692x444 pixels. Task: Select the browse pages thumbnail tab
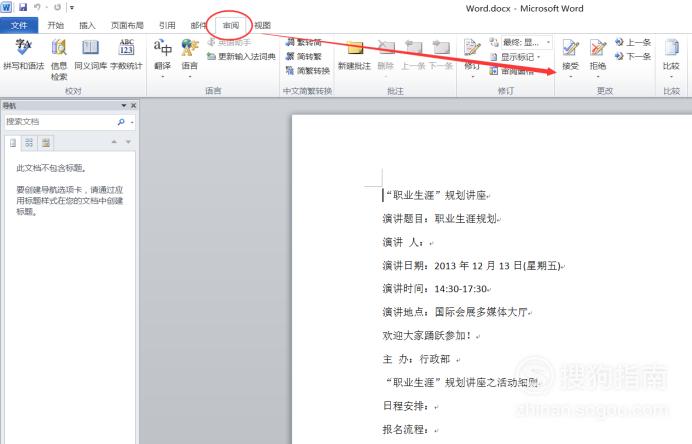(x=29, y=143)
